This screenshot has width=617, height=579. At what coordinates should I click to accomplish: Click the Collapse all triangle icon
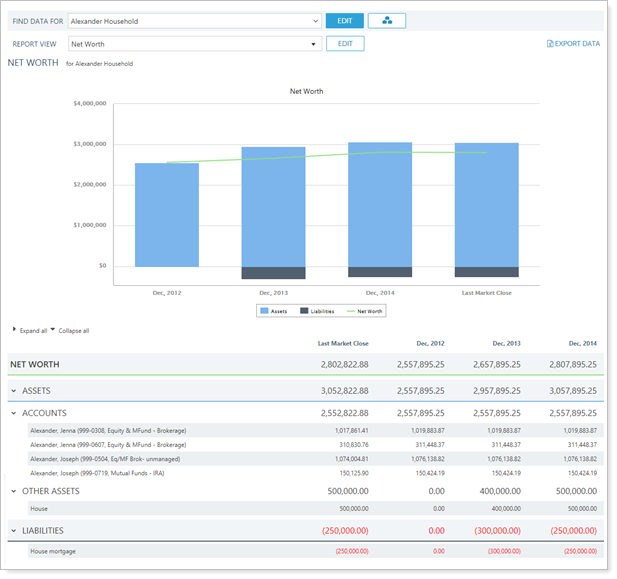[x=52, y=329]
